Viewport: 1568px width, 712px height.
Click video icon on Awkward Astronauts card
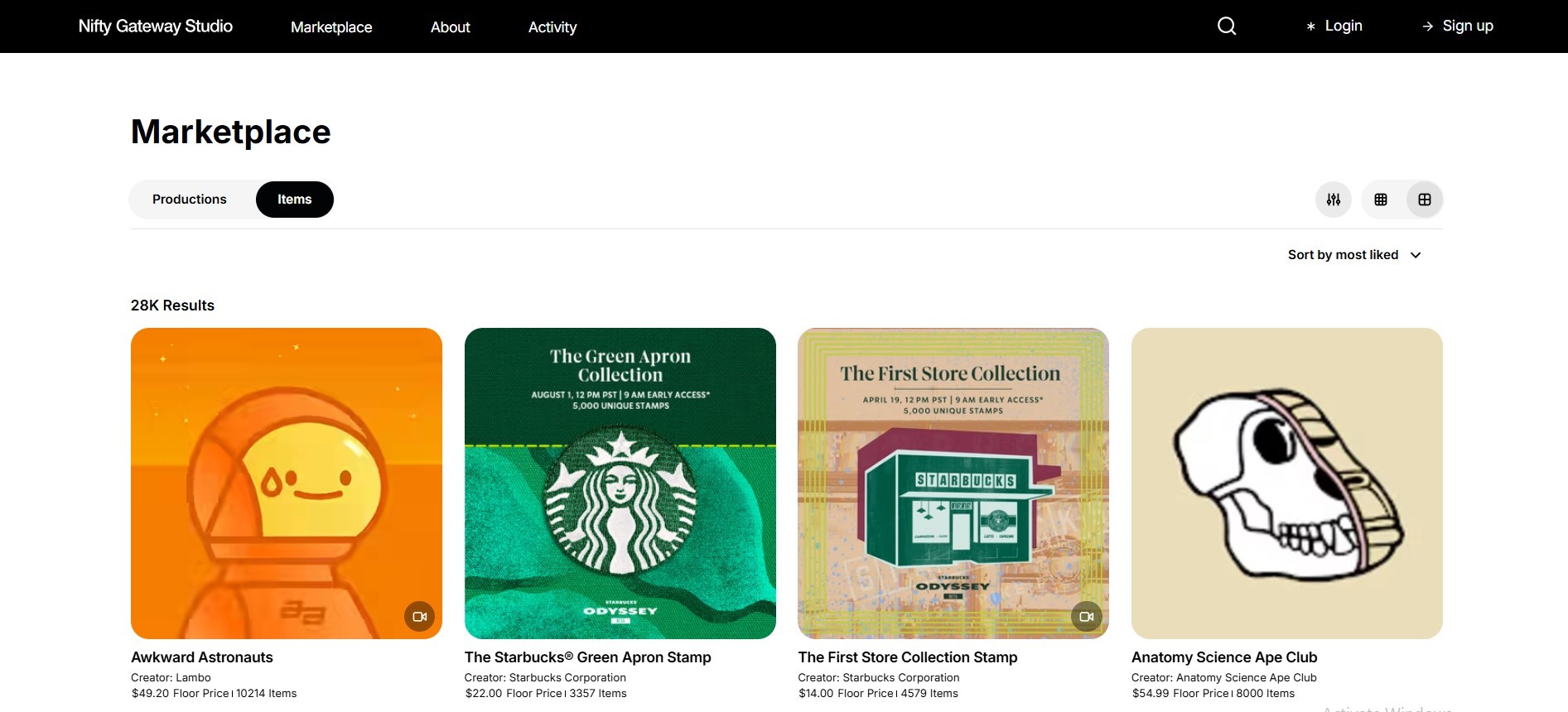pos(420,617)
